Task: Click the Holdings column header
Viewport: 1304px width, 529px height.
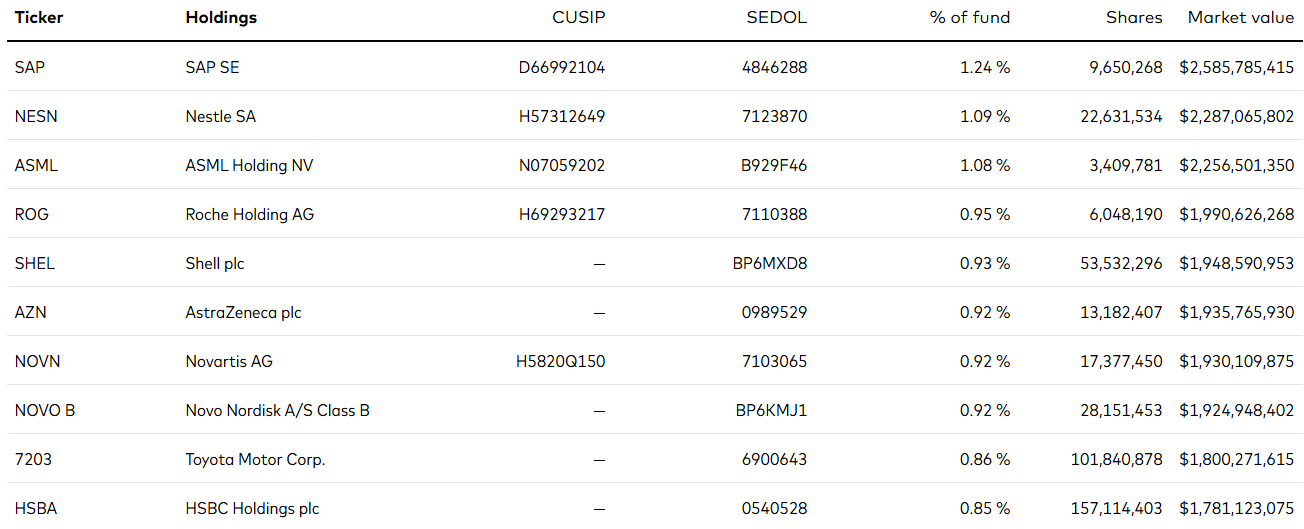Action: point(221,17)
